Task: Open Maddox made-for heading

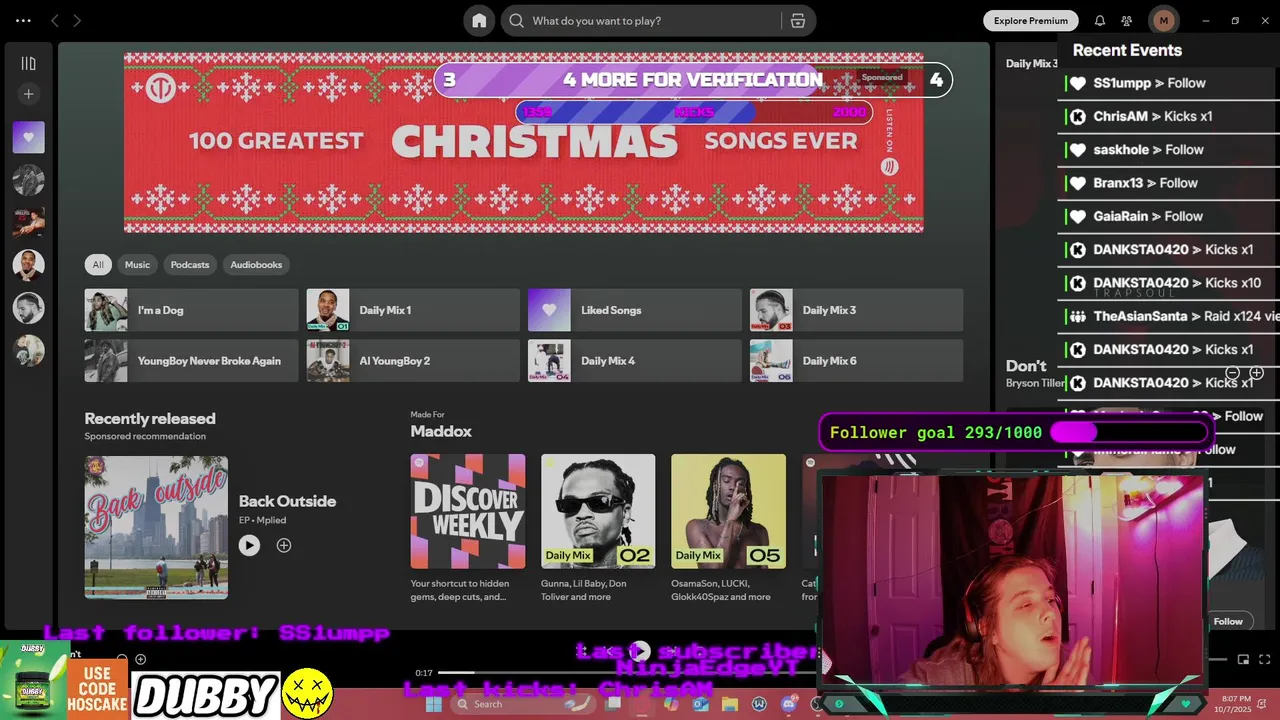Action: tap(441, 431)
